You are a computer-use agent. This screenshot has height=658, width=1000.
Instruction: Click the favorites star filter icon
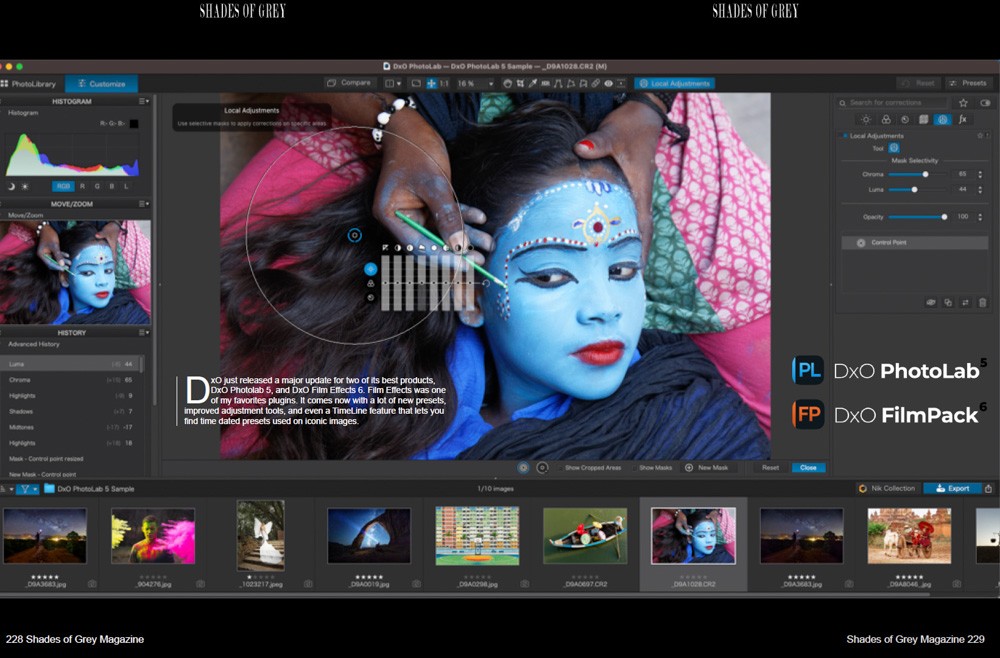963,103
